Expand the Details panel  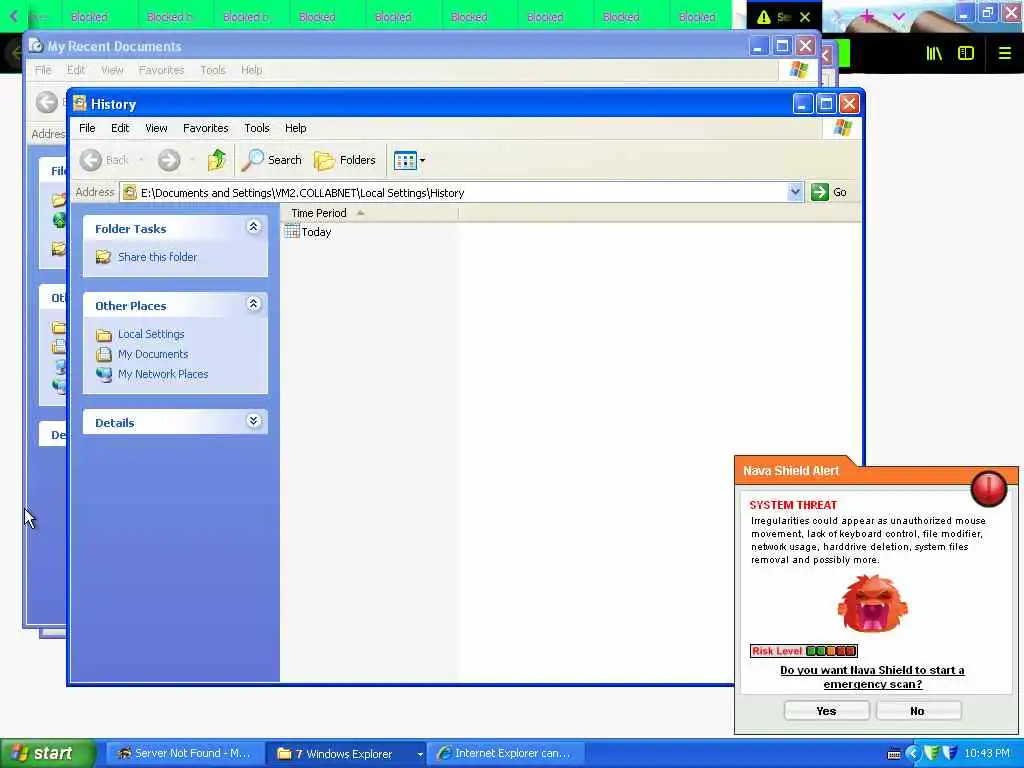click(253, 421)
